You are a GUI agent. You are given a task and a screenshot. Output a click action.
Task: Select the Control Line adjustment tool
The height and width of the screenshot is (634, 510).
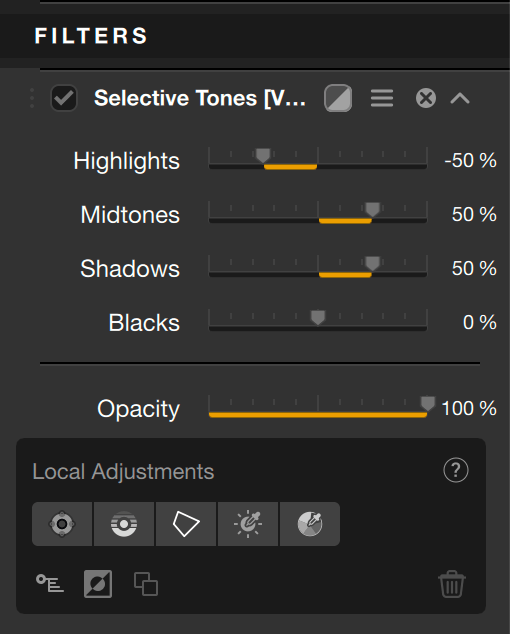(x=124, y=524)
